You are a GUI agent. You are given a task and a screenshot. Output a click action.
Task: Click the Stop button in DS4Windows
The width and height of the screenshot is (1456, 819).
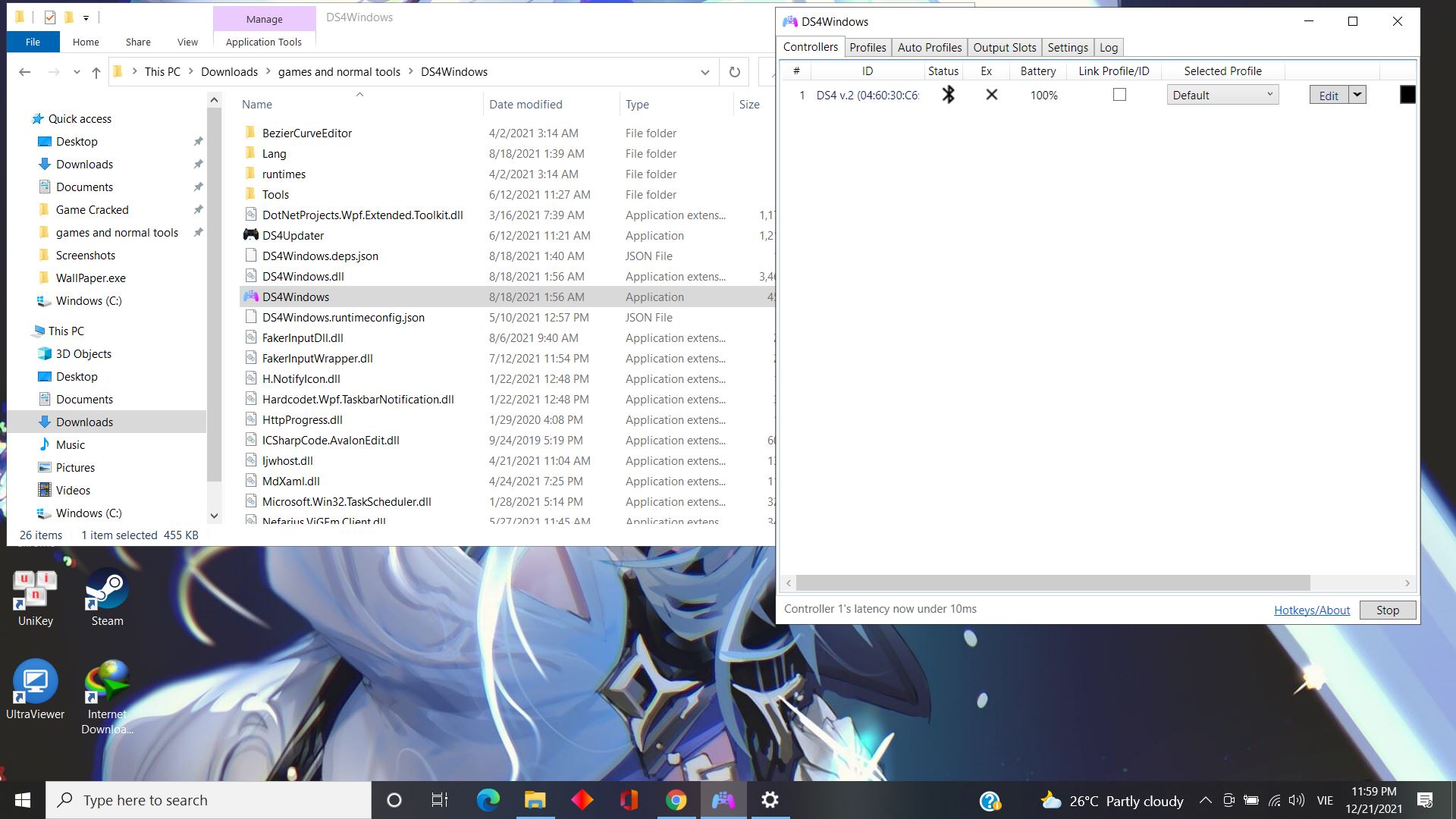click(1387, 610)
